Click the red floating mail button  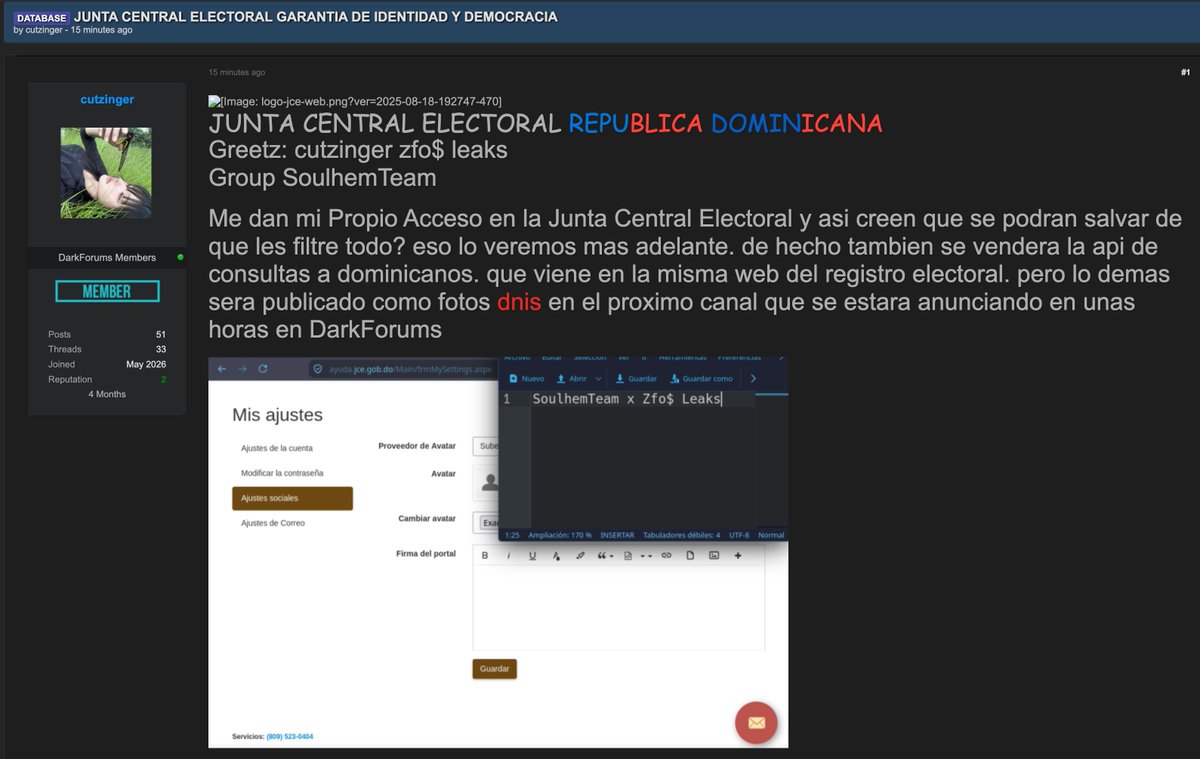coord(756,723)
